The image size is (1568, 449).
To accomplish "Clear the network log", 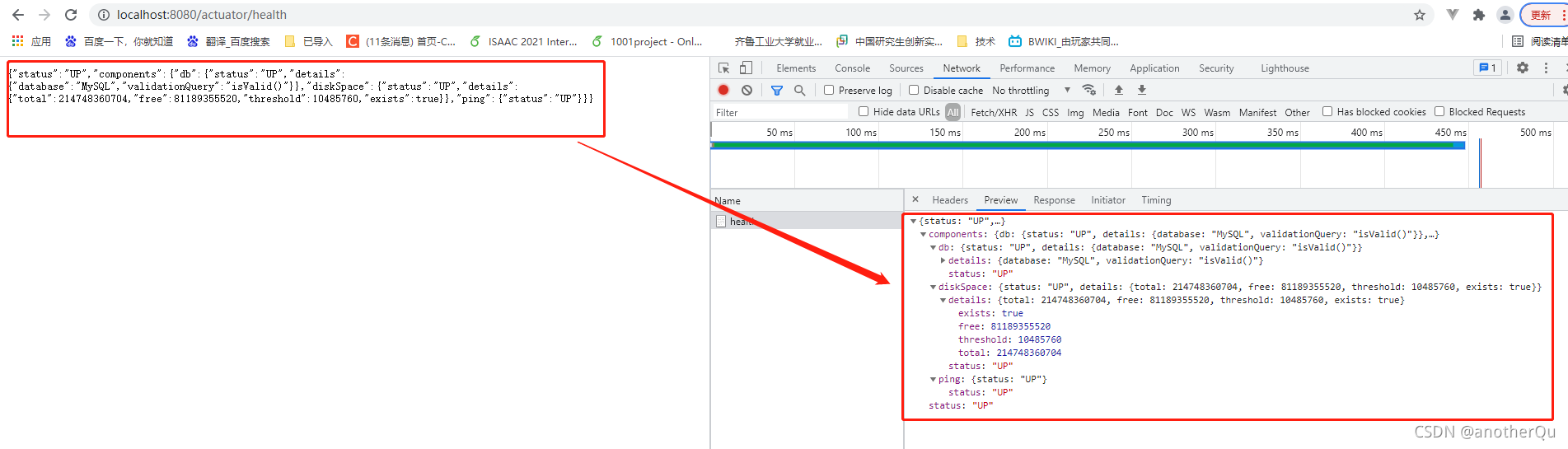I will coord(747,91).
